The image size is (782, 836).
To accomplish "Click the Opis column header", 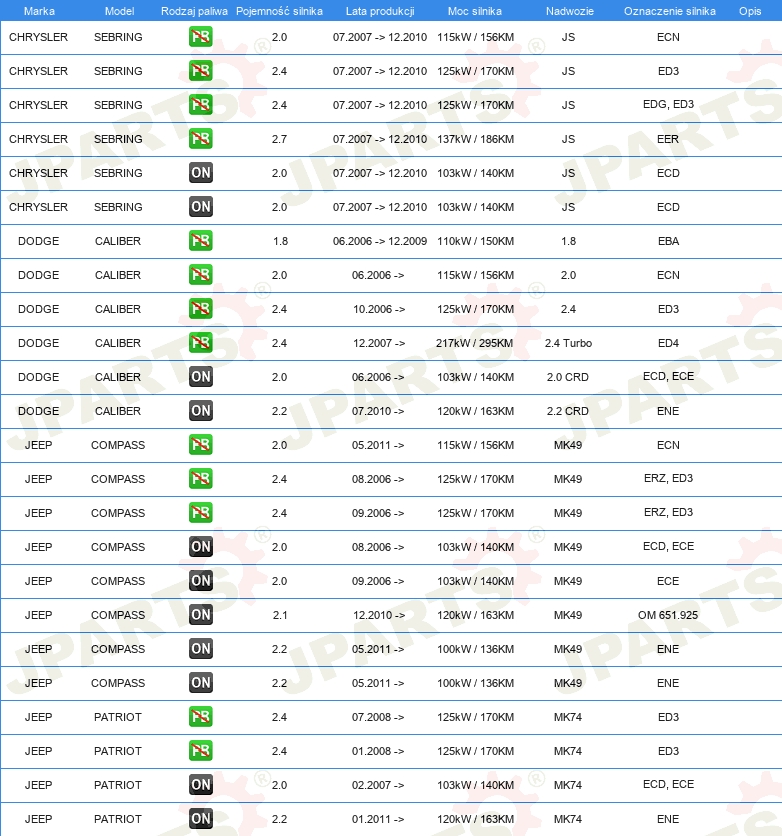I will (750, 11).
